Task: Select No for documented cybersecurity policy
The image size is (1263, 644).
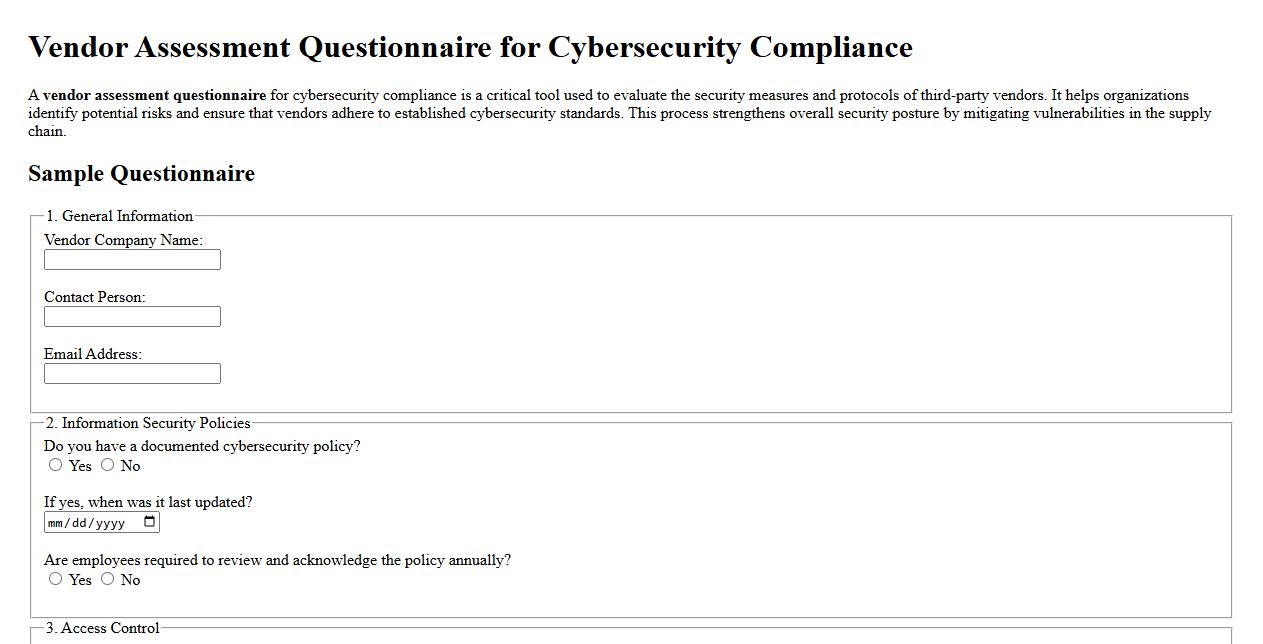Action: coord(106,464)
